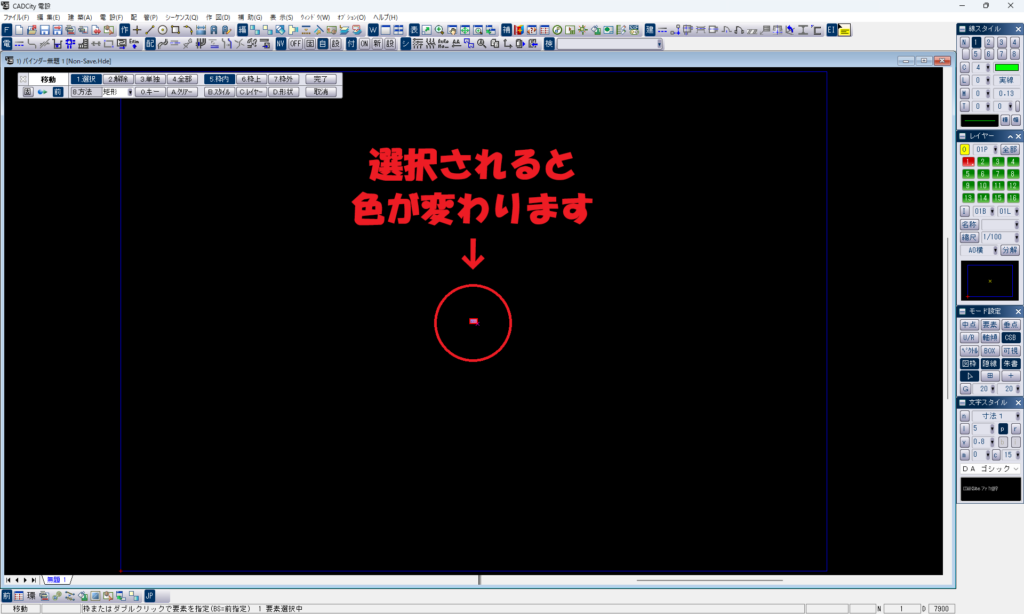Toggle 可視 visibility mode button

(x=1010, y=351)
